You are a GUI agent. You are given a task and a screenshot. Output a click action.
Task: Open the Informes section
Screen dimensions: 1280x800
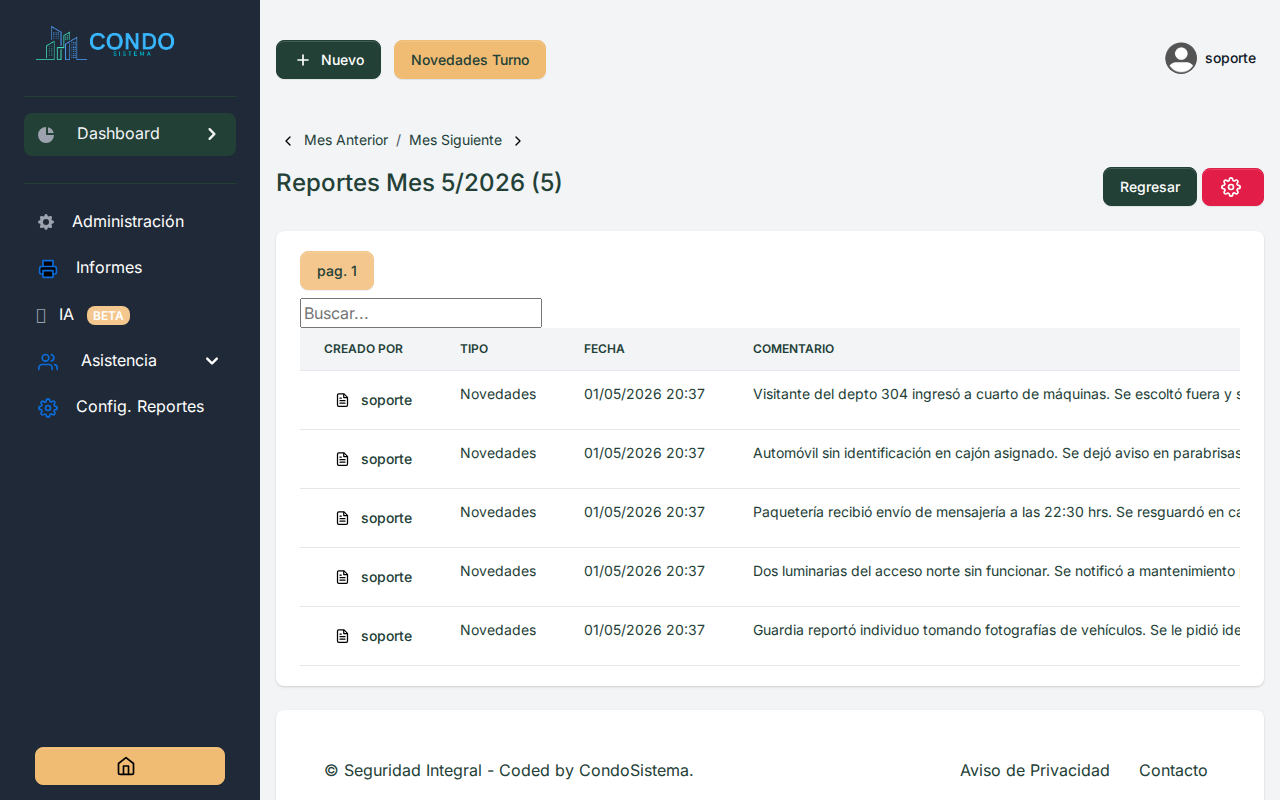coord(109,268)
